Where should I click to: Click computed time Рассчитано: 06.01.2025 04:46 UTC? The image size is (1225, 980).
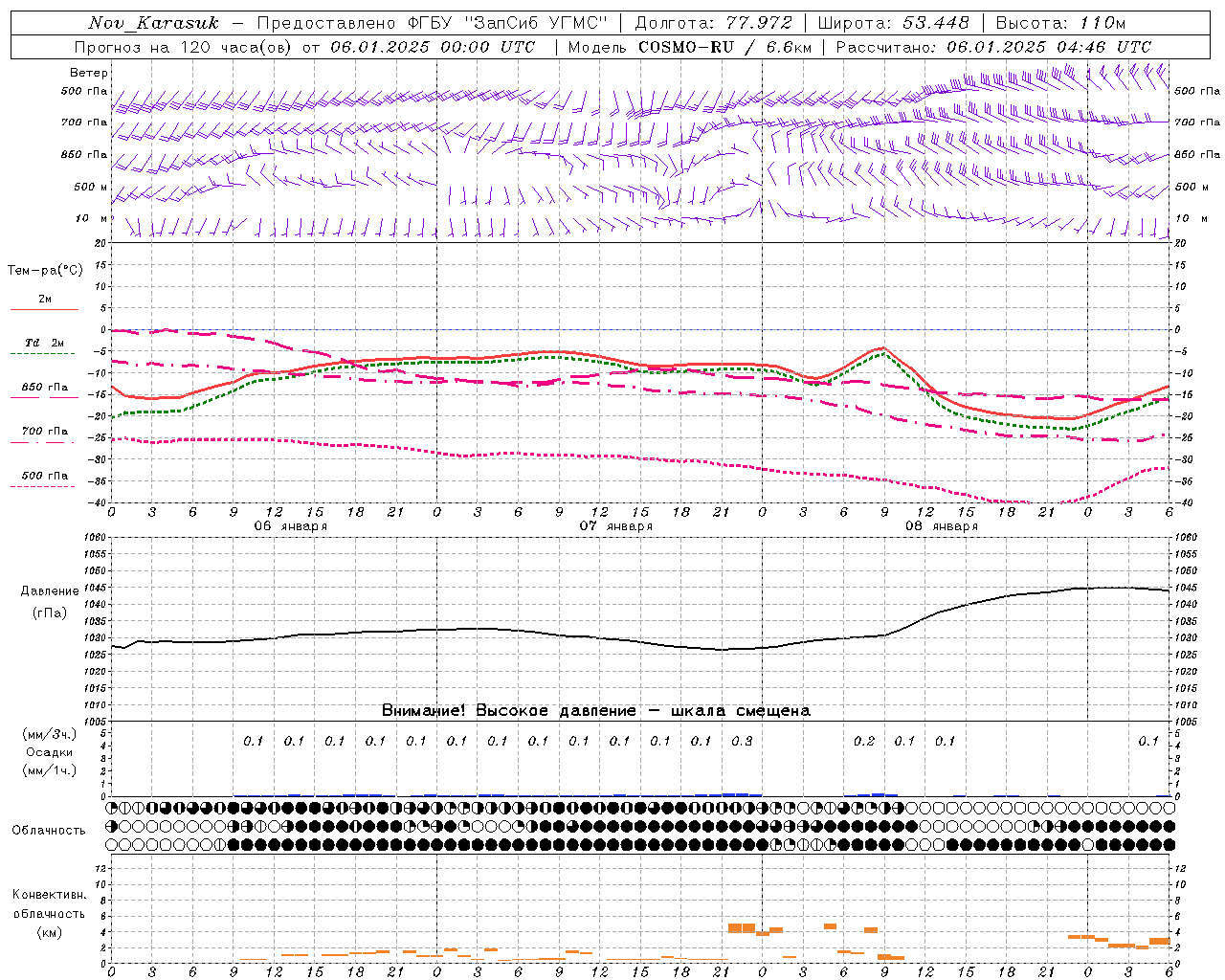(993, 47)
